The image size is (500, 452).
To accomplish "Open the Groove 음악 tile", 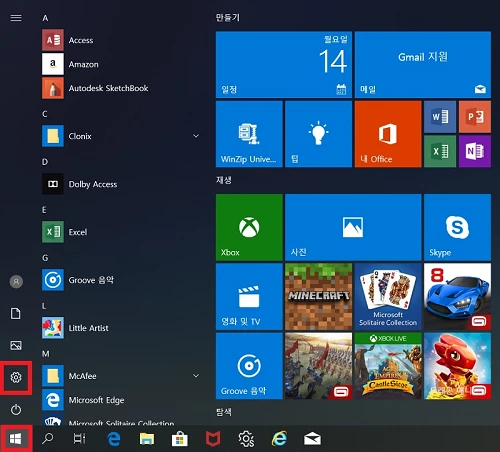I will tap(249, 366).
